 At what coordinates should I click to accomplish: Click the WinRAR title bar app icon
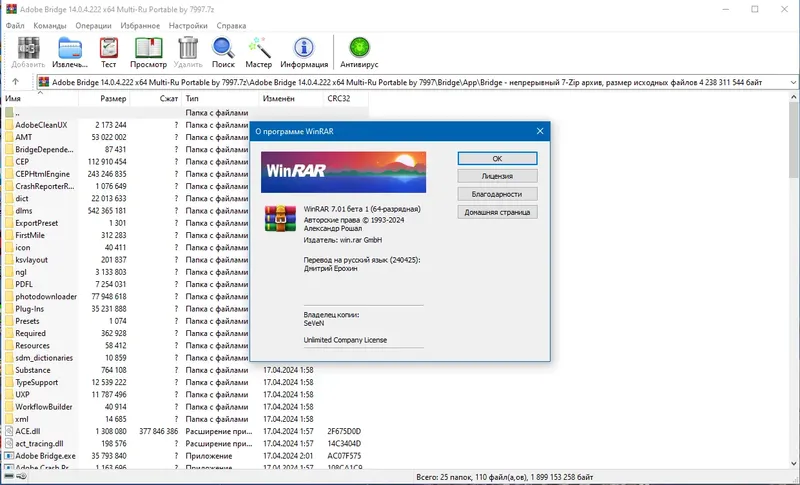pyautogui.click(x=11, y=9)
